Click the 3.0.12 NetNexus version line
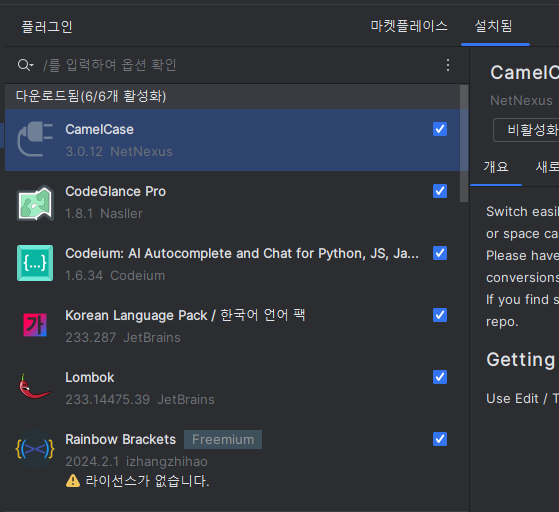This screenshot has width=559, height=512. click(119, 152)
